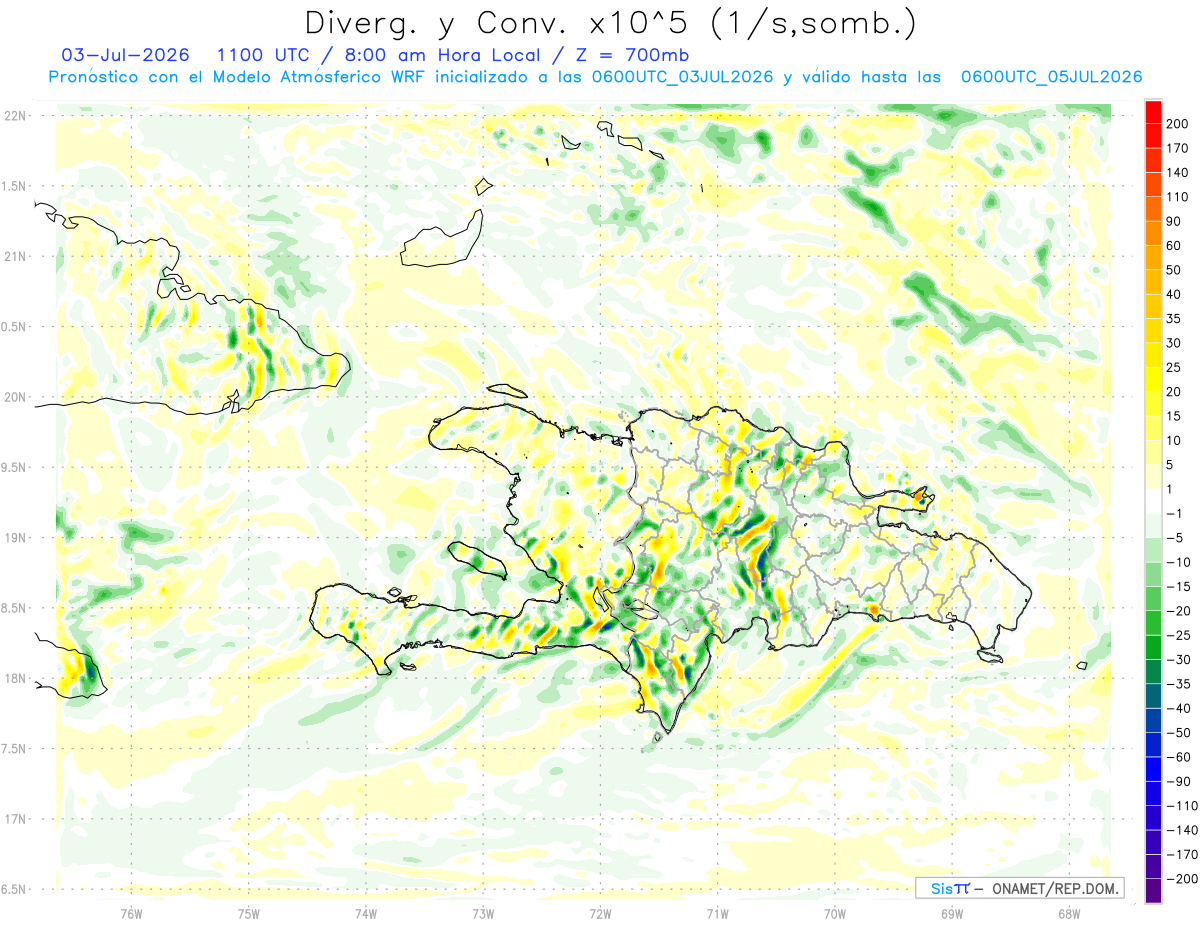Click the "76W" longitude label
The image size is (1200, 927).
131,913
